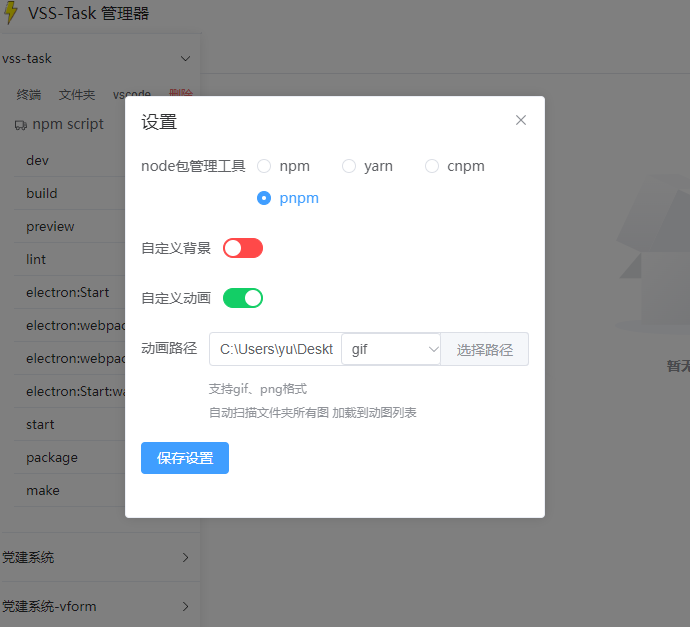Click the VSS-Task lightning bolt logo

pos(11,12)
